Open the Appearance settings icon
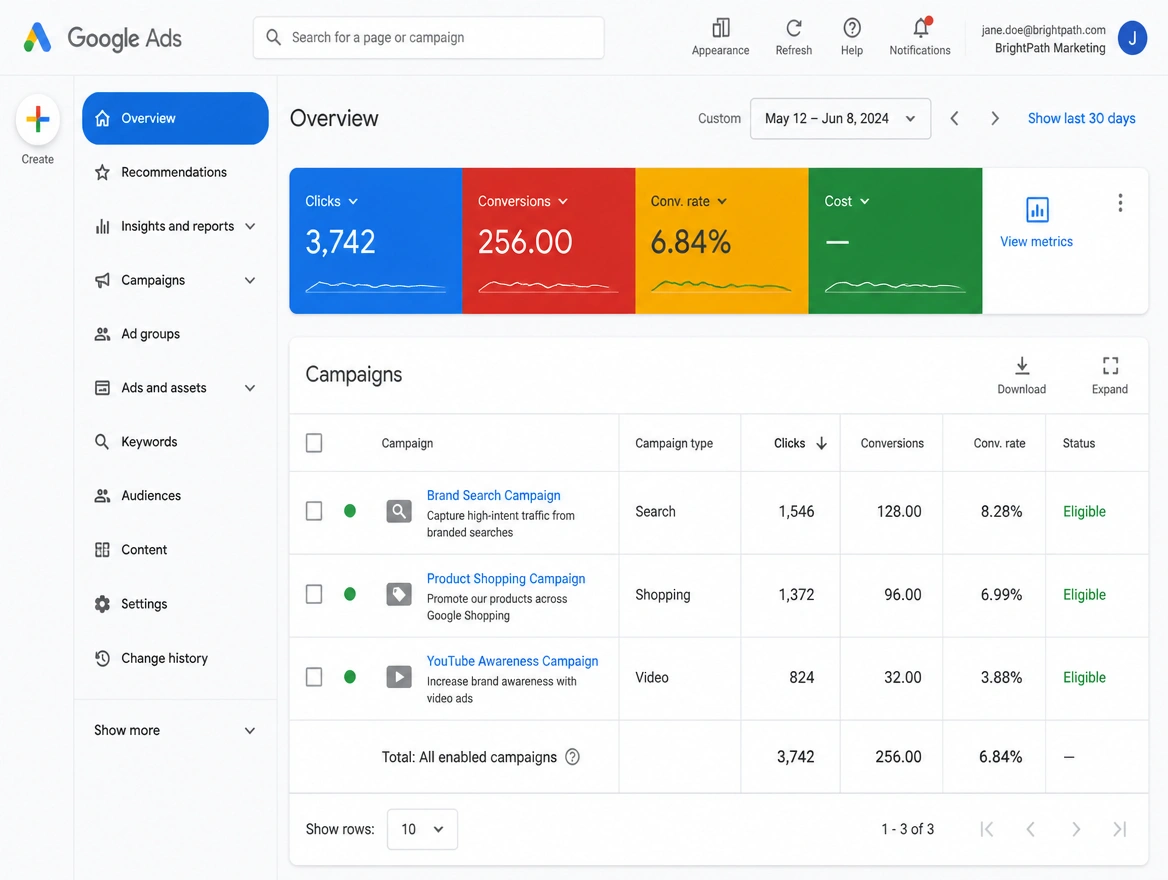Screen dimensions: 1168x880 point(720,28)
